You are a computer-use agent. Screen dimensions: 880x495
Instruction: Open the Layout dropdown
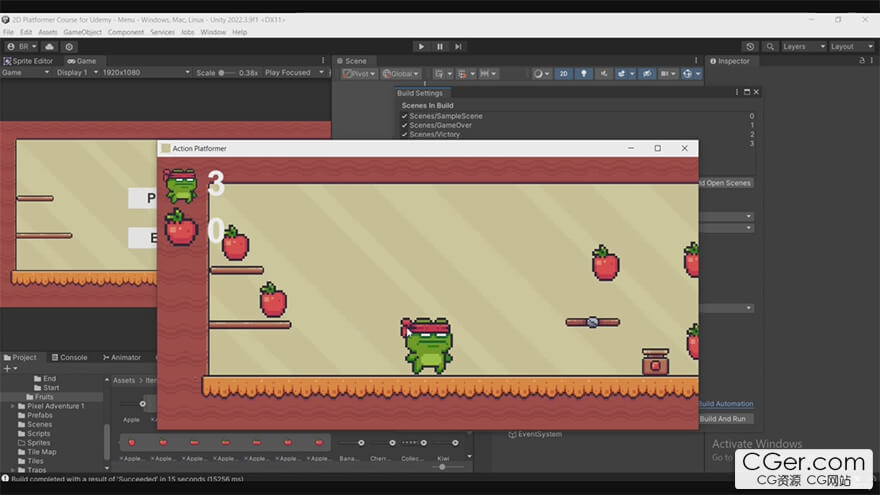click(851, 46)
